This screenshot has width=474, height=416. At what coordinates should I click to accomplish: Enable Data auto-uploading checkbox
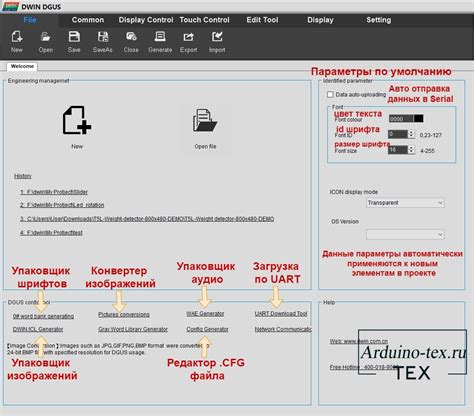point(330,95)
